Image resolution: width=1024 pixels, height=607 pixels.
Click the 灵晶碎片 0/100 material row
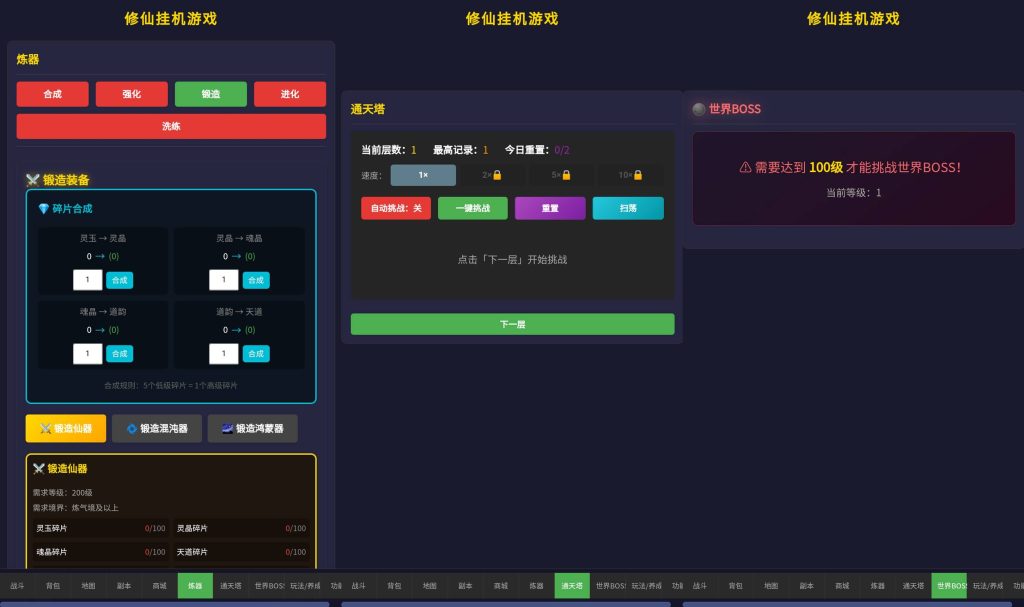[241, 528]
